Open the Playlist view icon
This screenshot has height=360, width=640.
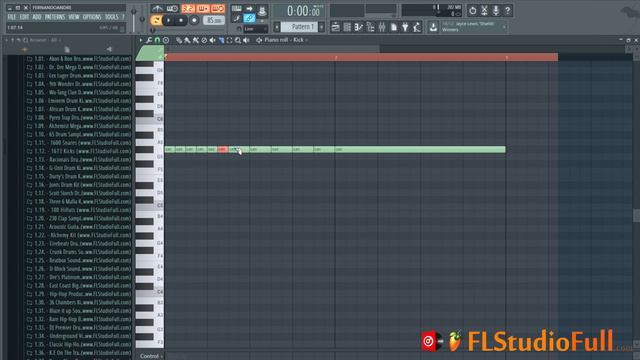click(336, 27)
